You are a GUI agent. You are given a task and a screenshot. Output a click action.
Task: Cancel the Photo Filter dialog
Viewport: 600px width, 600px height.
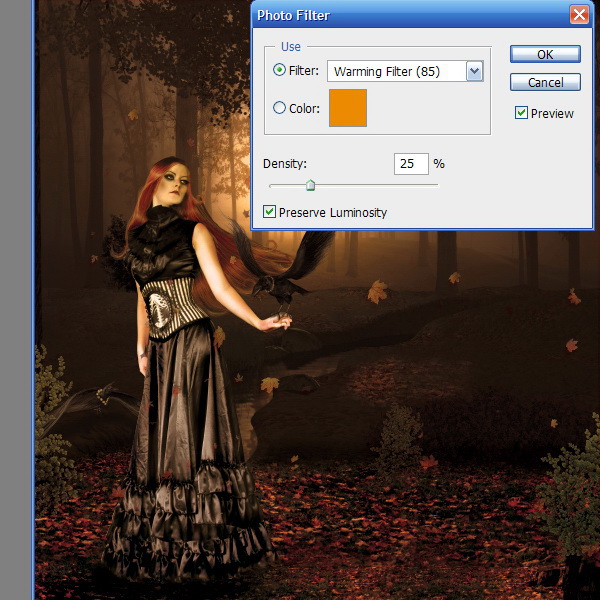point(545,82)
